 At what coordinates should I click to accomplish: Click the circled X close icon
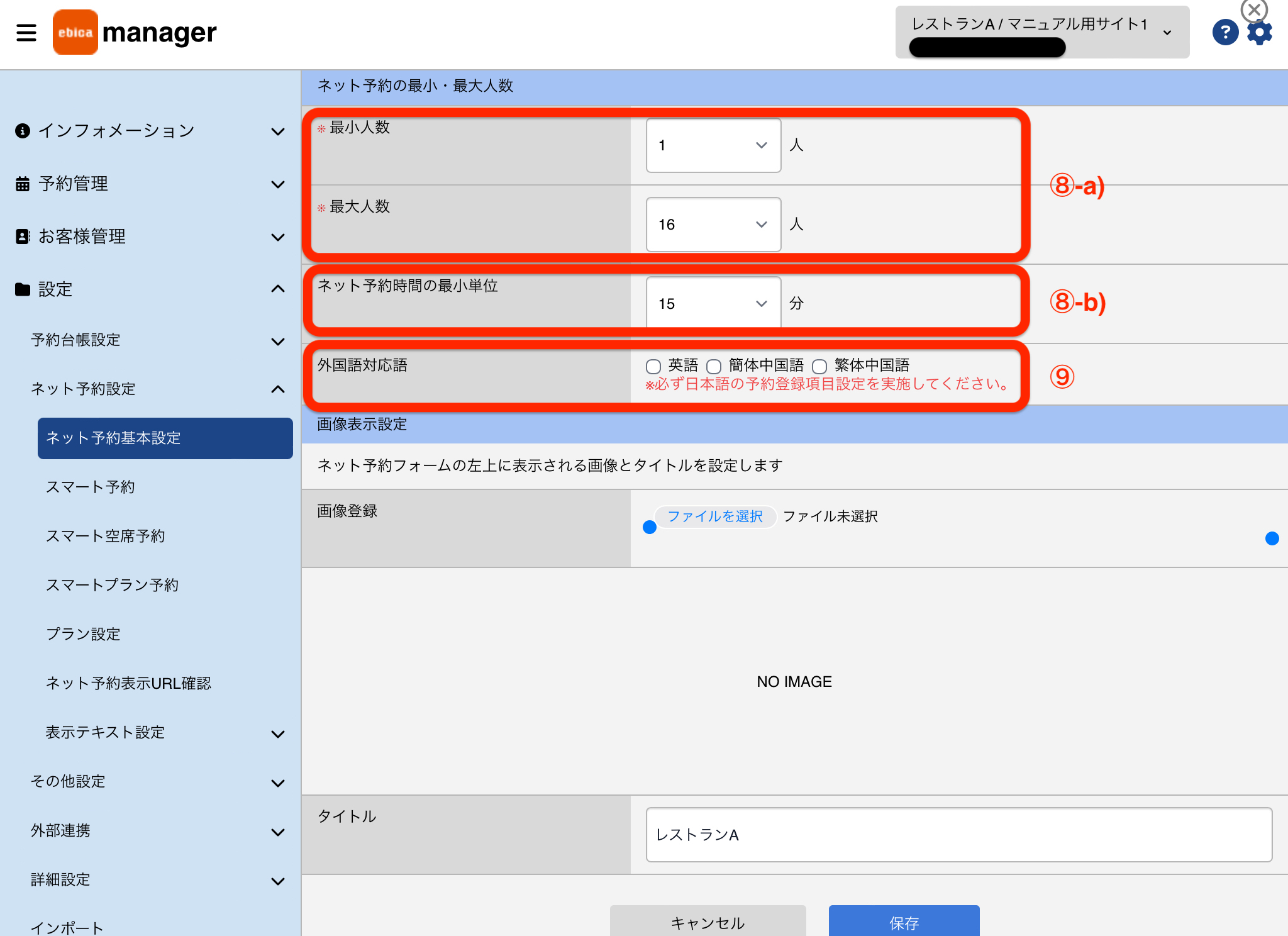pyautogui.click(x=1254, y=9)
